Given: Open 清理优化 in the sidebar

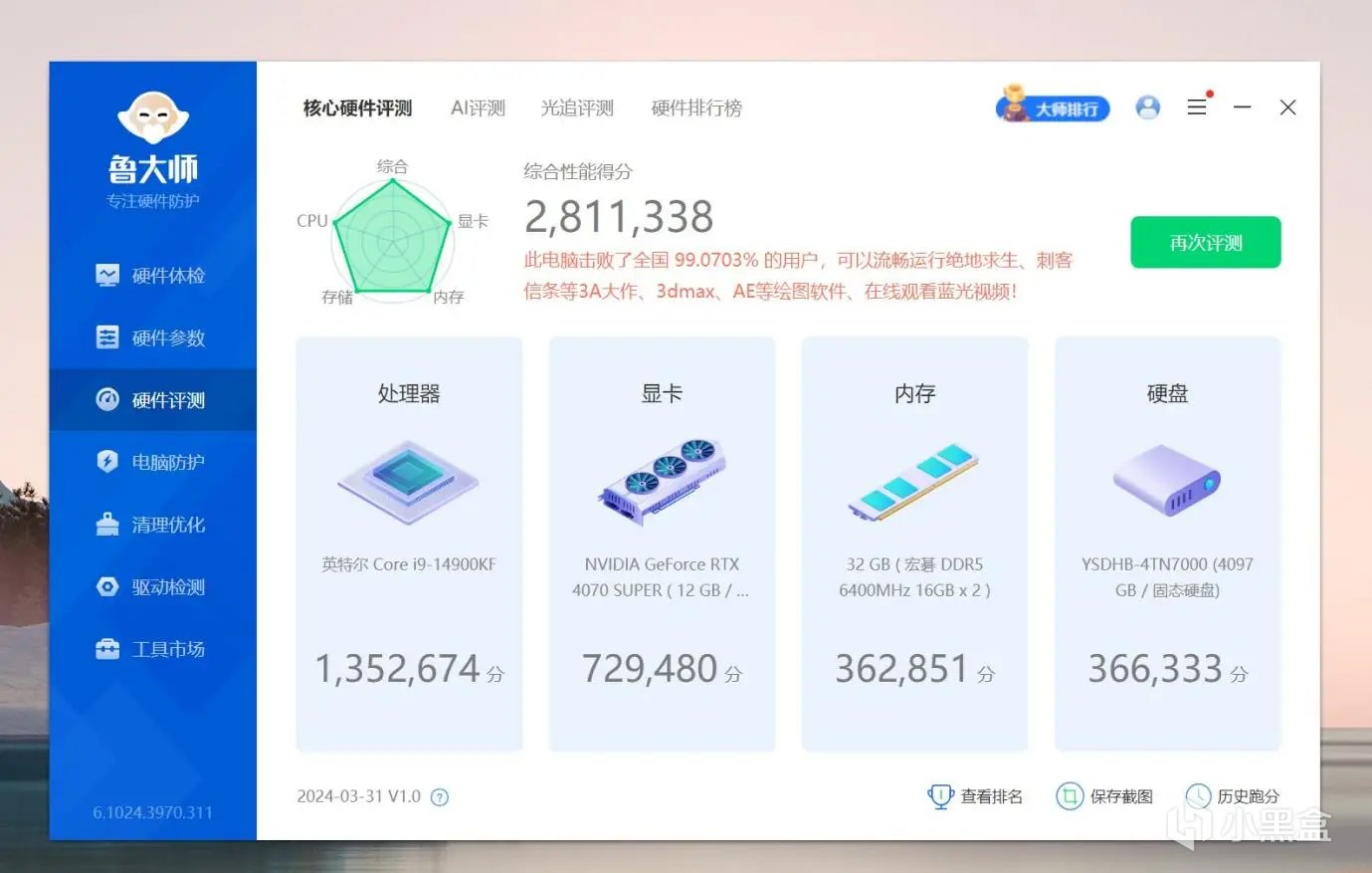Looking at the screenshot, I should pos(152,525).
